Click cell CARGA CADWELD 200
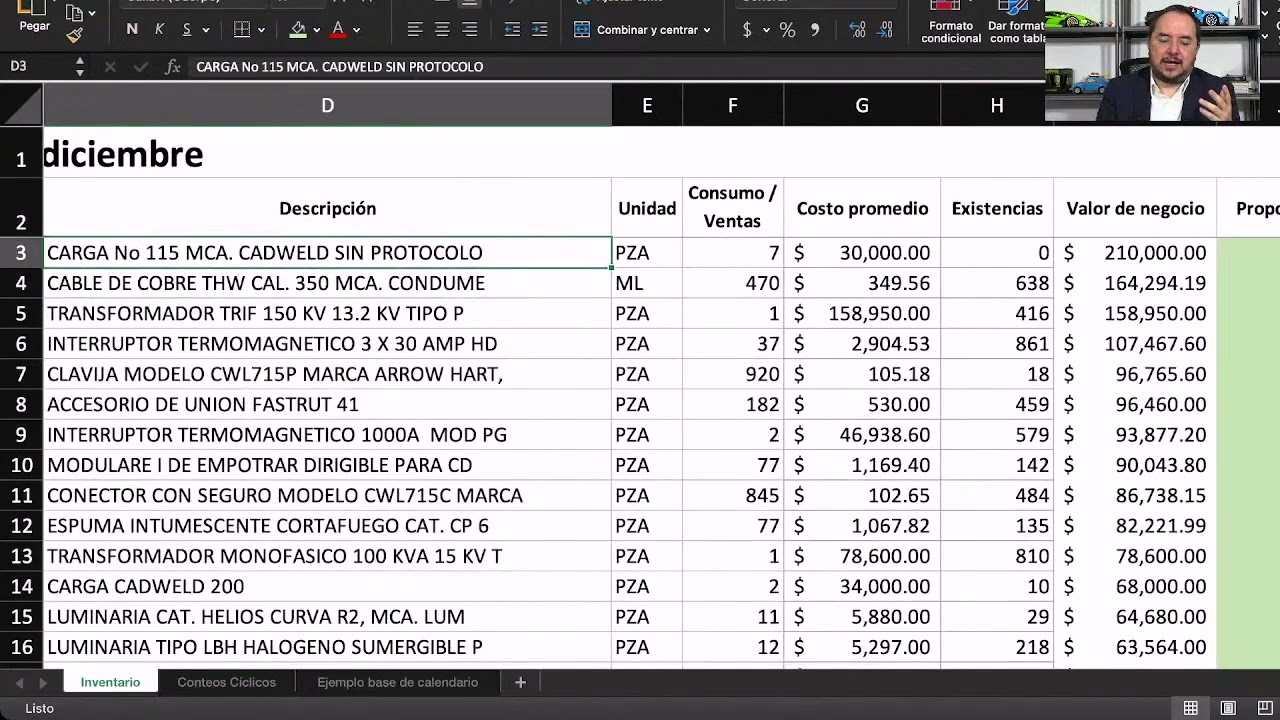Screen dimensions: 1280x720 [x=327, y=586]
